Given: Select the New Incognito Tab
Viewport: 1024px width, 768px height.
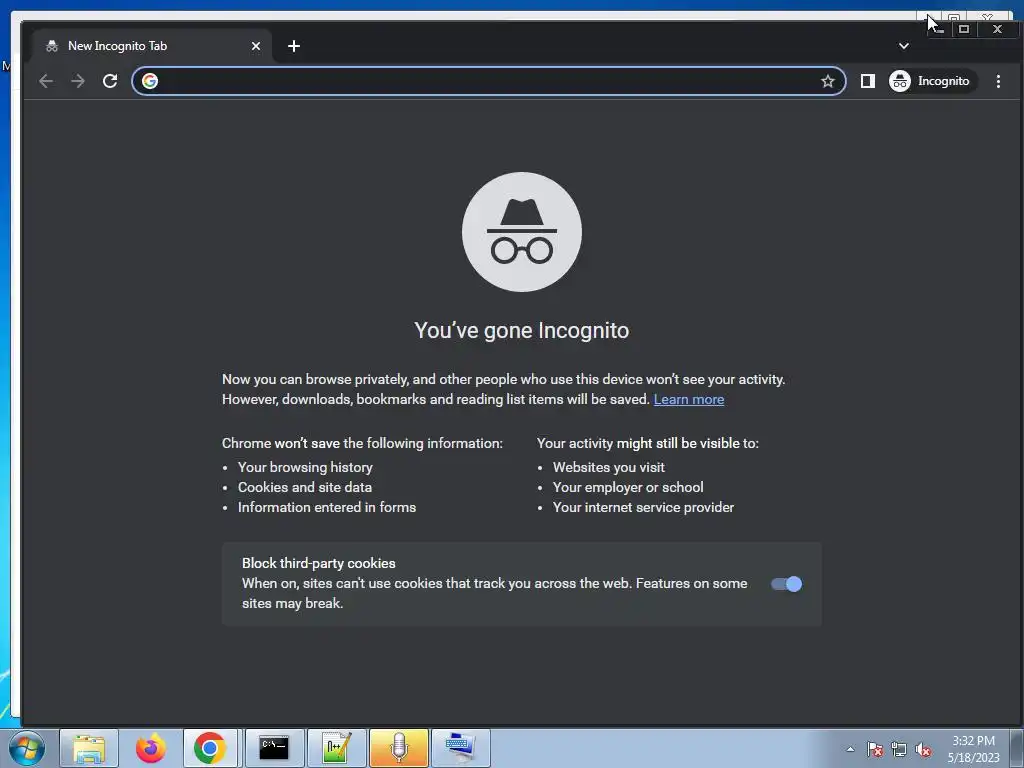Looking at the screenshot, I should [x=152, y=46].
